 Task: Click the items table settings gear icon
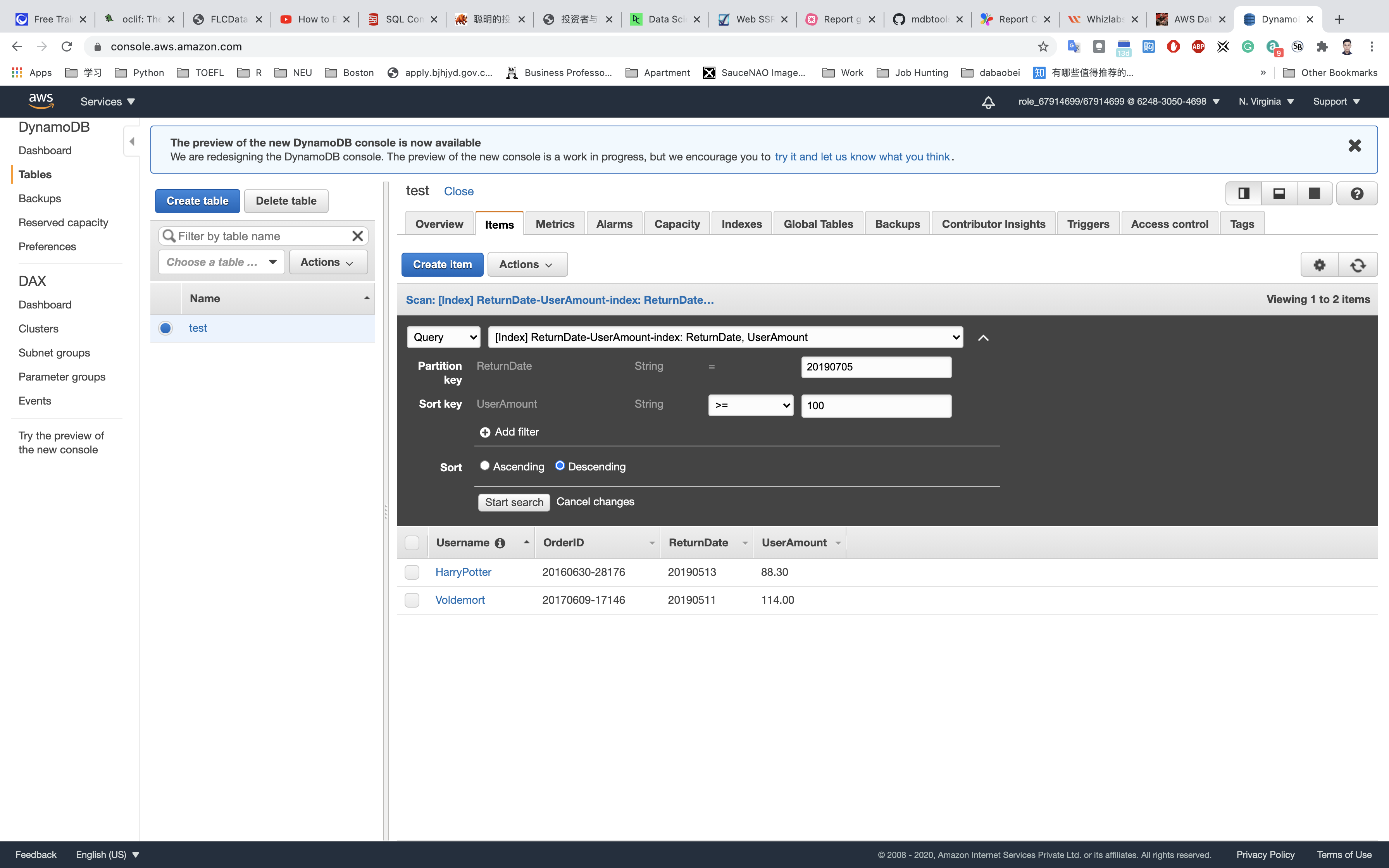click(1319, 265)
